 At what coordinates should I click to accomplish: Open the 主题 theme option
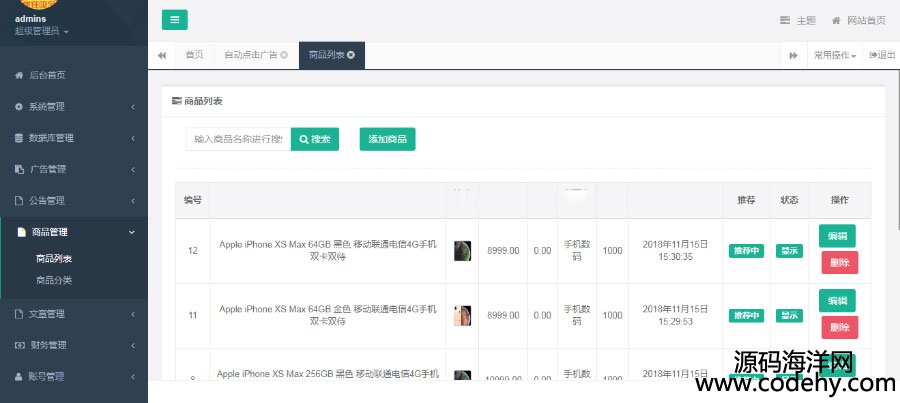point(798,21)
